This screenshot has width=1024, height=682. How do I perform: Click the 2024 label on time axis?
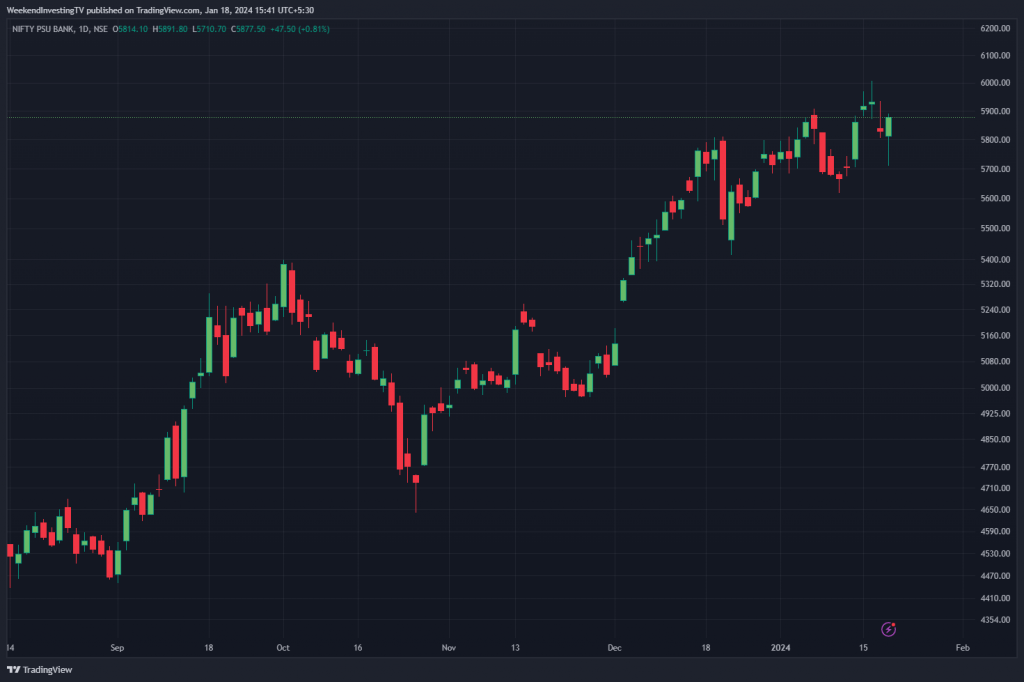tap(780, 648)
